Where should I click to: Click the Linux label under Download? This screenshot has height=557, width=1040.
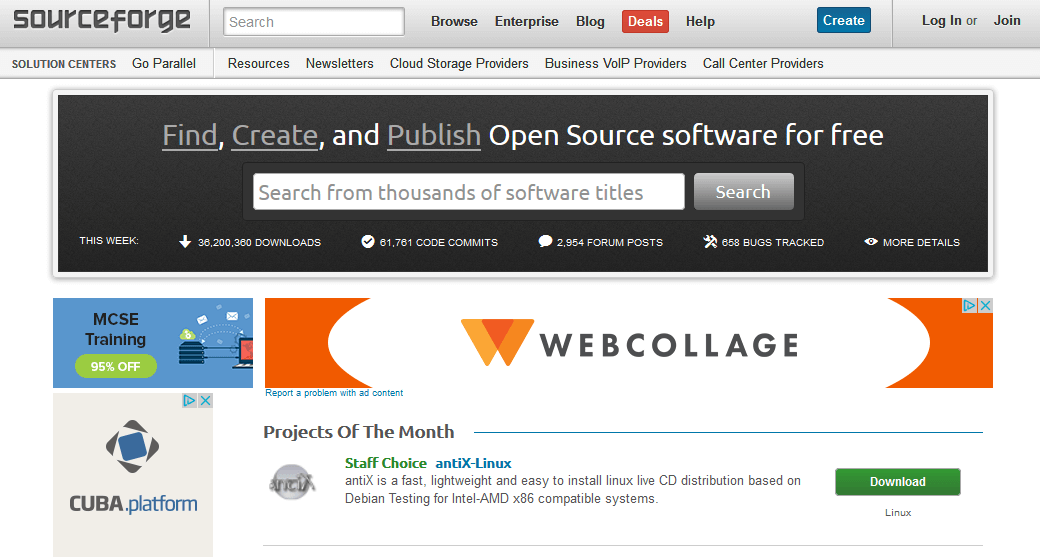pos(898,513)
